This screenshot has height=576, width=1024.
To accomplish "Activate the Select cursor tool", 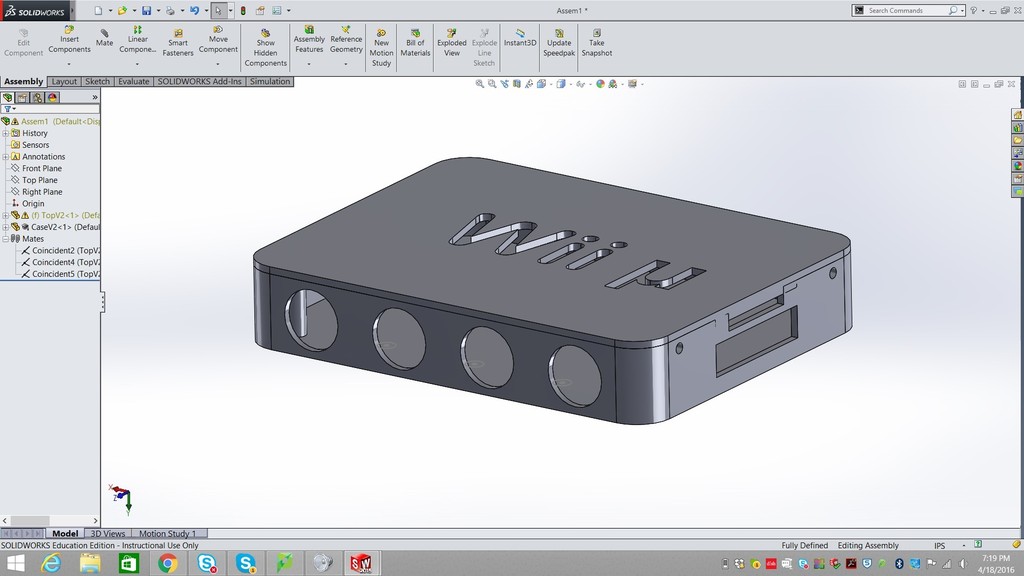I will coord(218,10).
